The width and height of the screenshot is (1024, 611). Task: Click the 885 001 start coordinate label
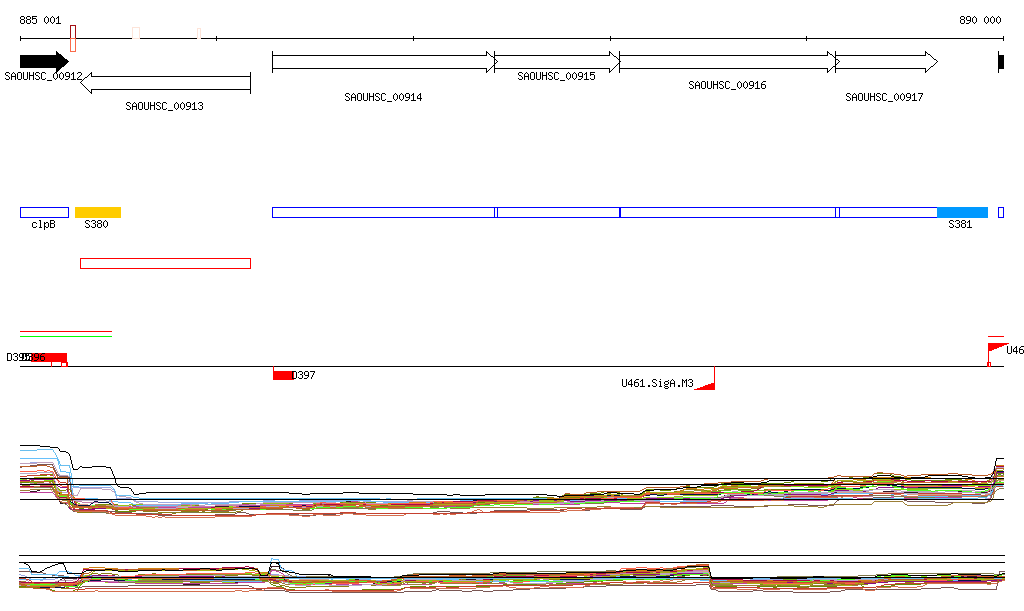coord(40,20)
